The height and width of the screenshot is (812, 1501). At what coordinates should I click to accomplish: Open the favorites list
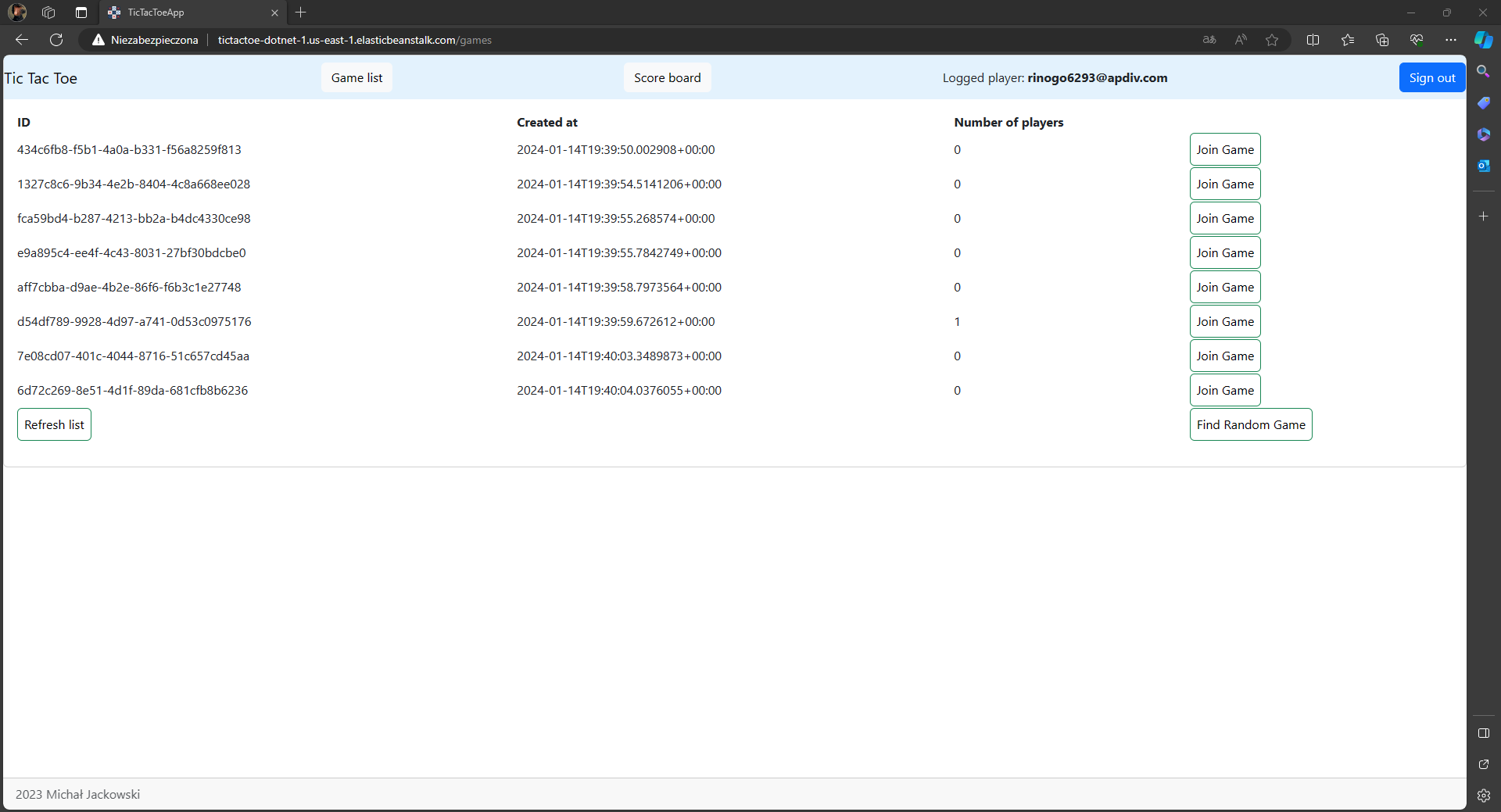(1348, 40)
